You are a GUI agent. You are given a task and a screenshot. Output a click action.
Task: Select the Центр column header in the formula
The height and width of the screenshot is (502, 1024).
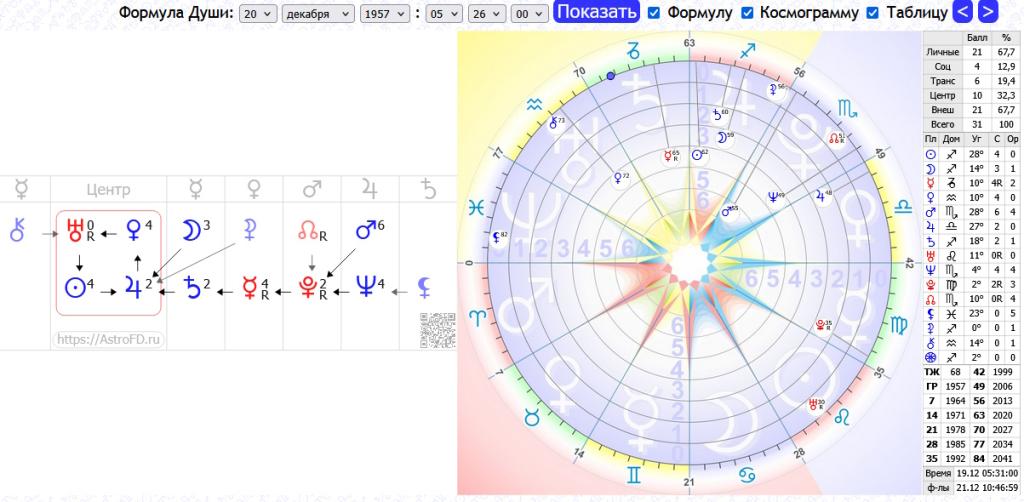pyautogui.click(x=108, y=189)
